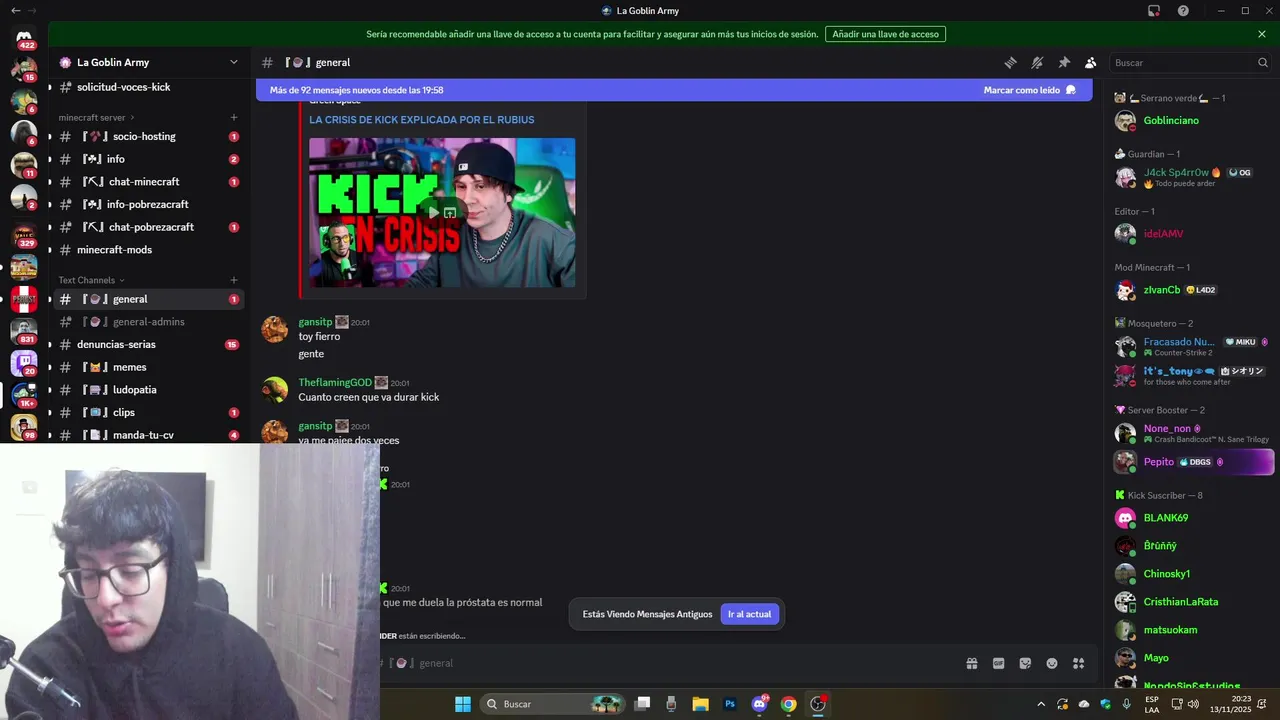
Task: Open server icon with 329 badge
Action: [x=24, y=235]
